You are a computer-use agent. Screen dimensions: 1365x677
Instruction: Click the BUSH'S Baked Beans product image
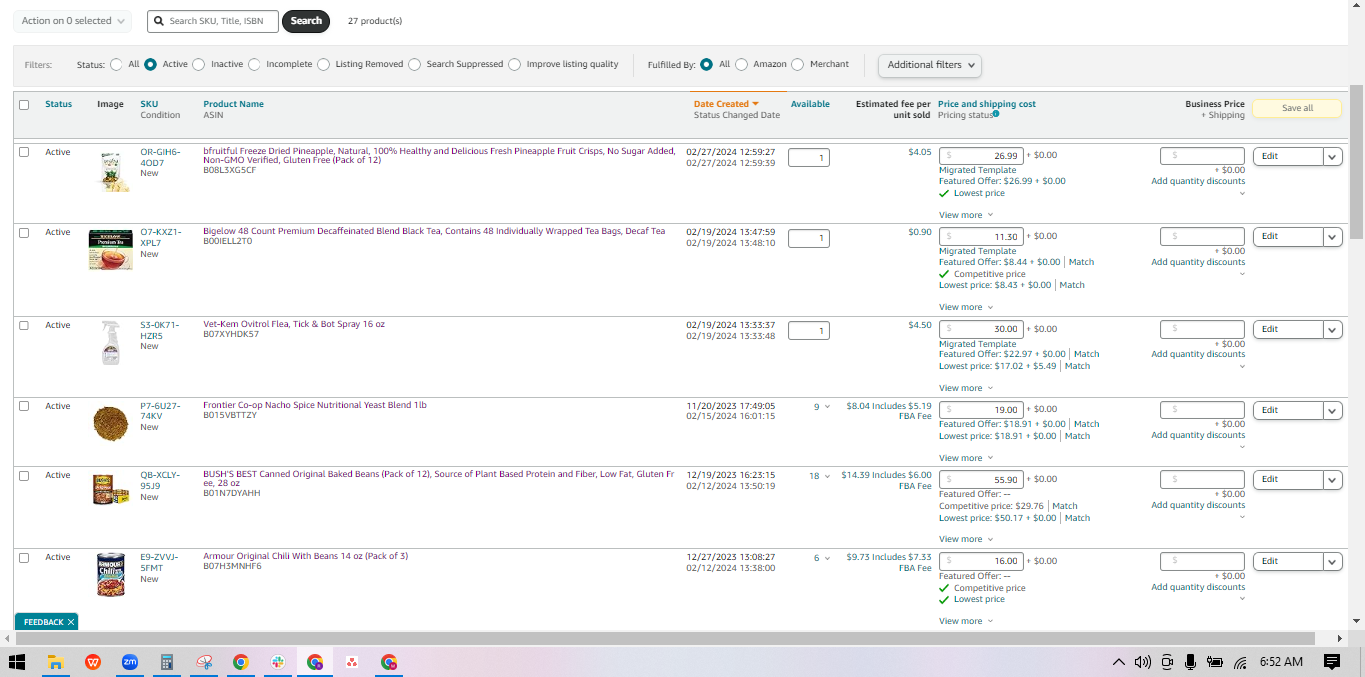110,489
